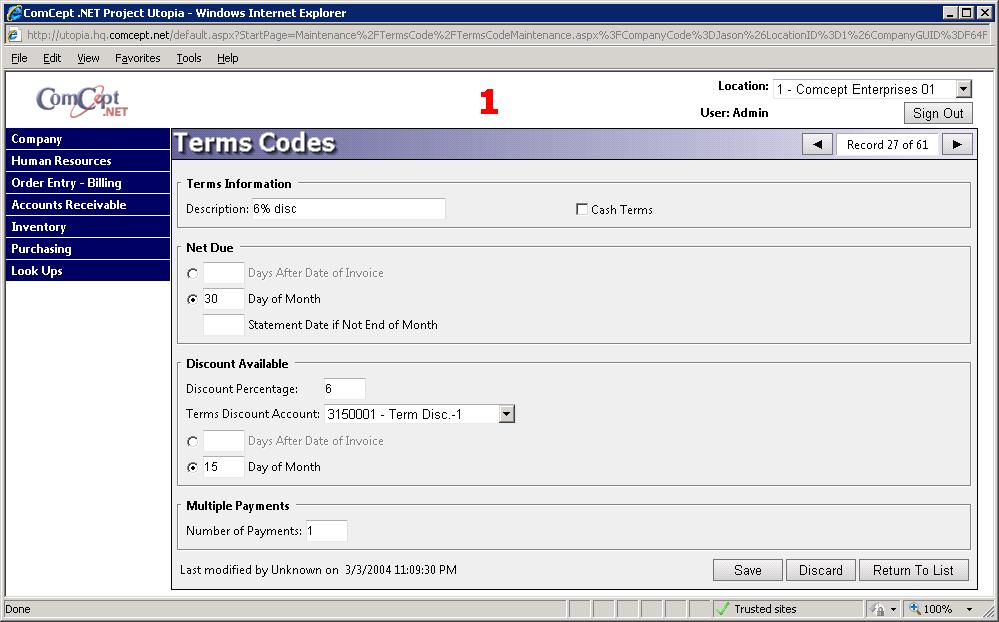Go to the previous record arrow
999x622 pixels.
click(817, 145)
